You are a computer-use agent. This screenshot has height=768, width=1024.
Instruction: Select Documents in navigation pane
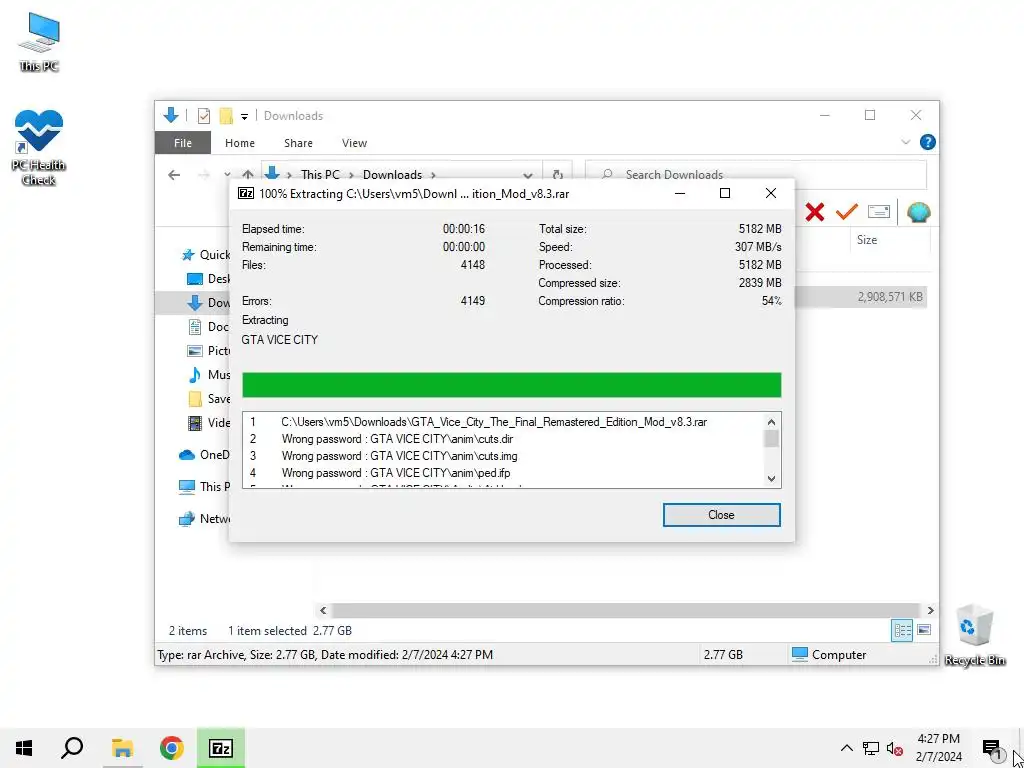(x=208, y=327)
